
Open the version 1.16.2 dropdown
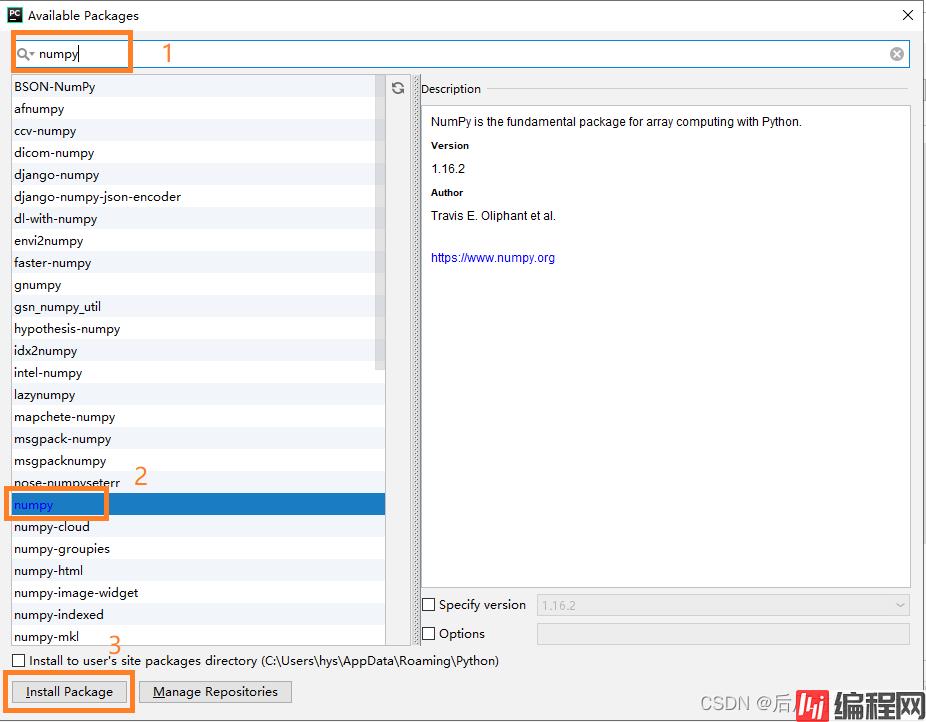click(x=723, y=605)
